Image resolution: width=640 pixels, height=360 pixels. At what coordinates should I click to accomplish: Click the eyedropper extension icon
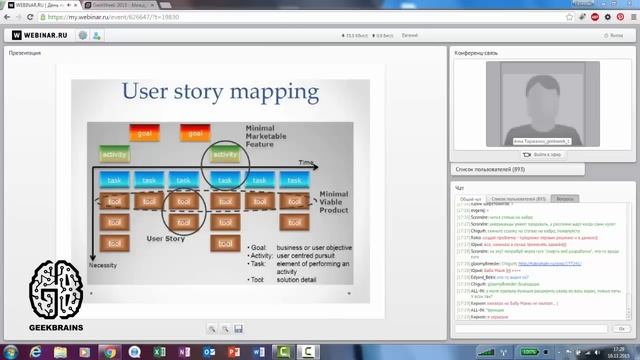582,17
